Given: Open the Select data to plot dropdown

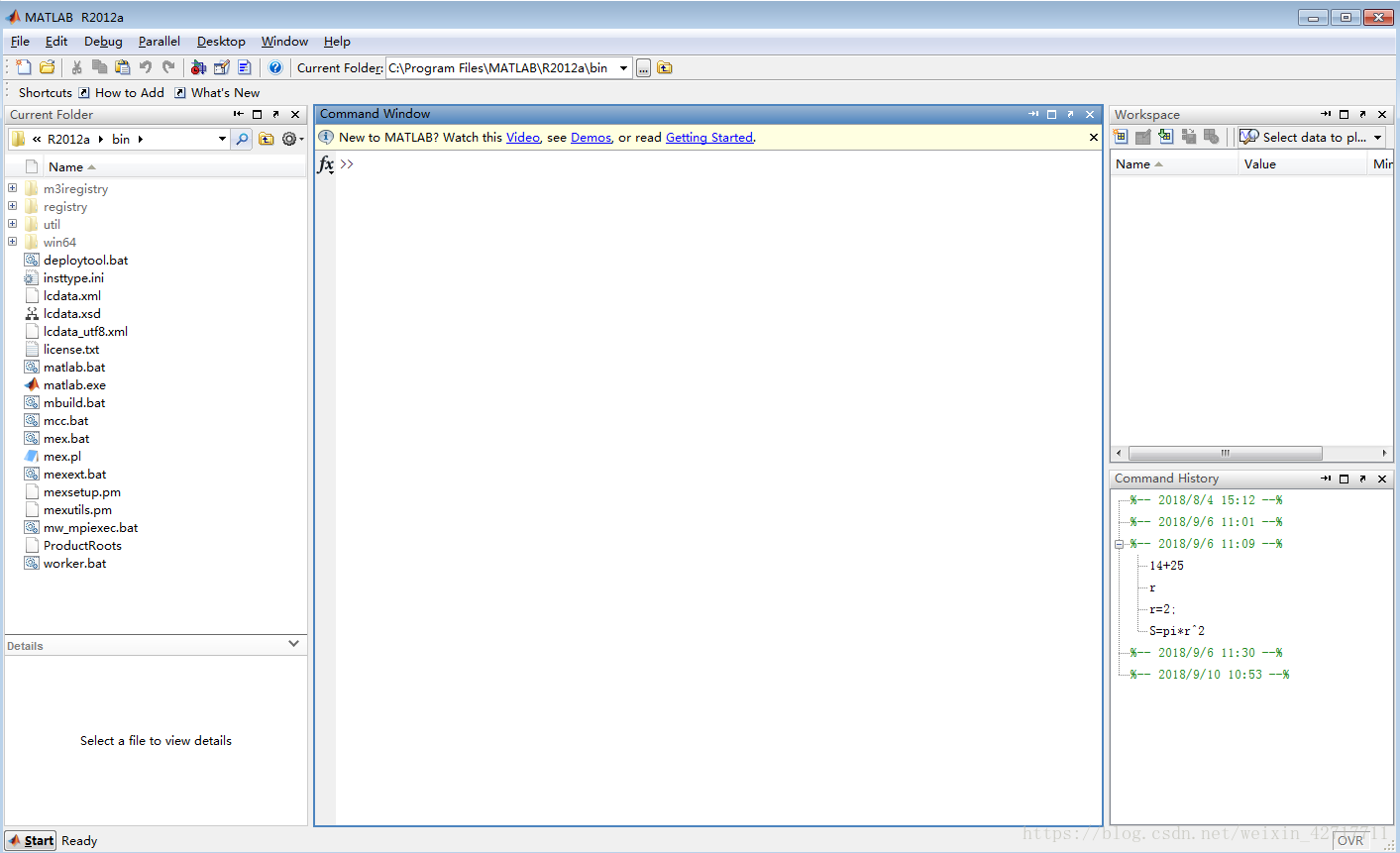Looking at the screenshot, I should point(1377,138).
